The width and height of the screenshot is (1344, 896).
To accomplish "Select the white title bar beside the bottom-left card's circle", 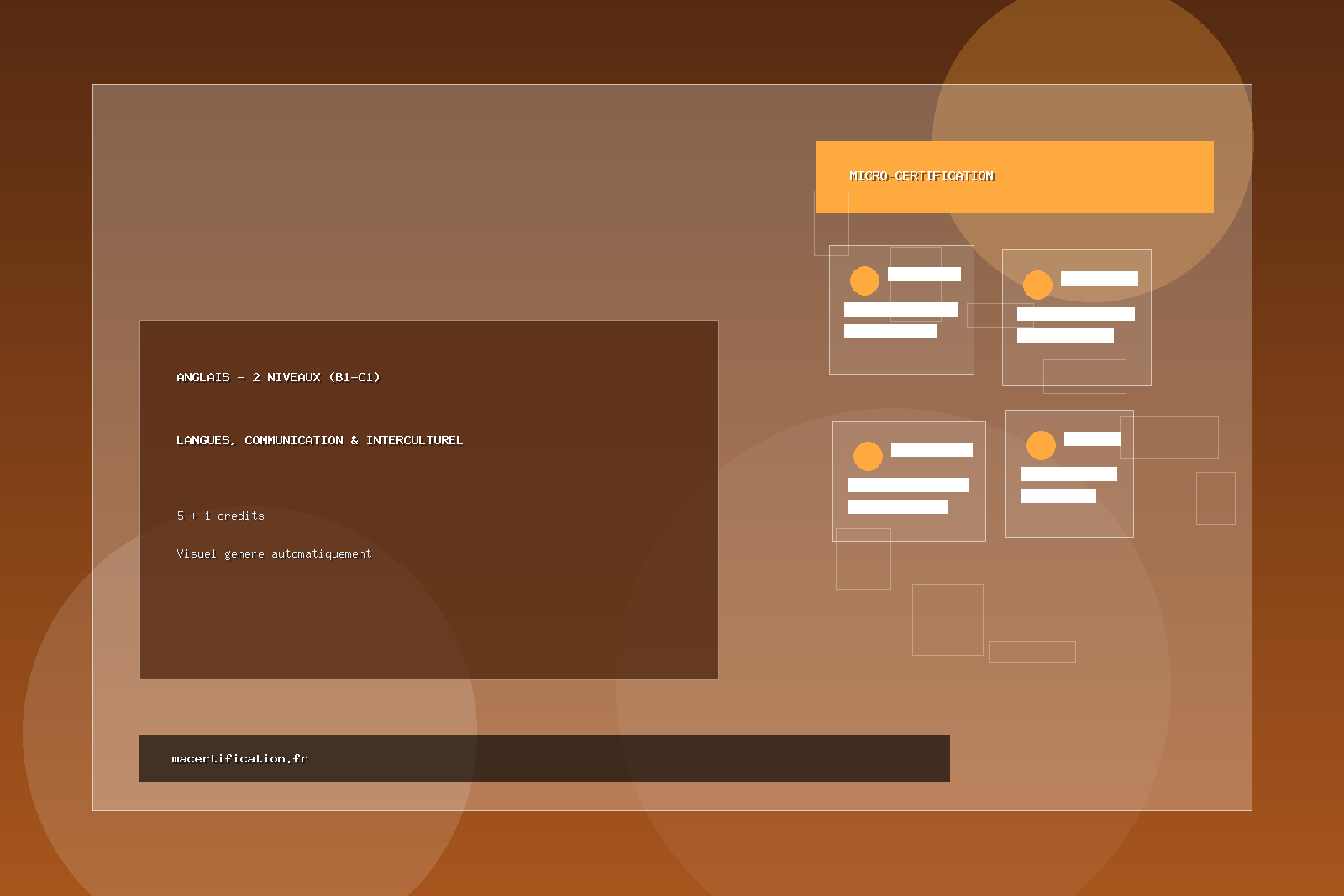I will [x=932, y=449].
